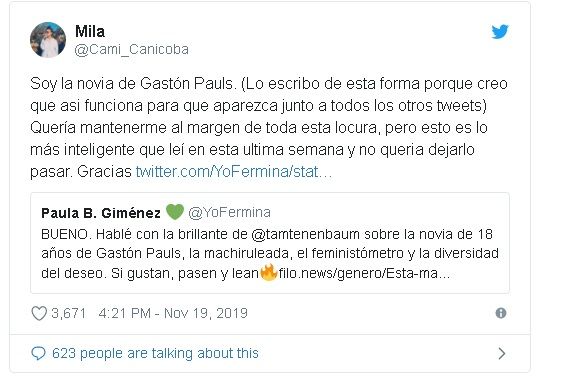
Task: Expand conversation with right chevron arrow
Action: (501, 353)
